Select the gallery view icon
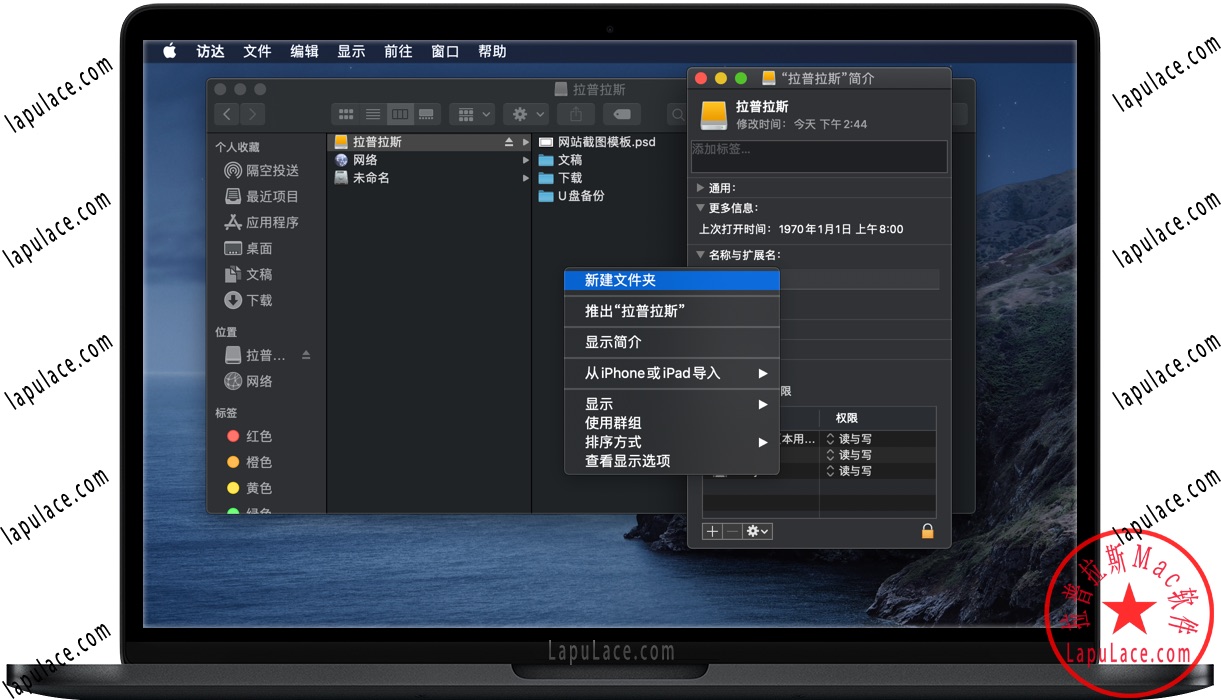This screenshot has width=1221, height=700. coord(425,113)
